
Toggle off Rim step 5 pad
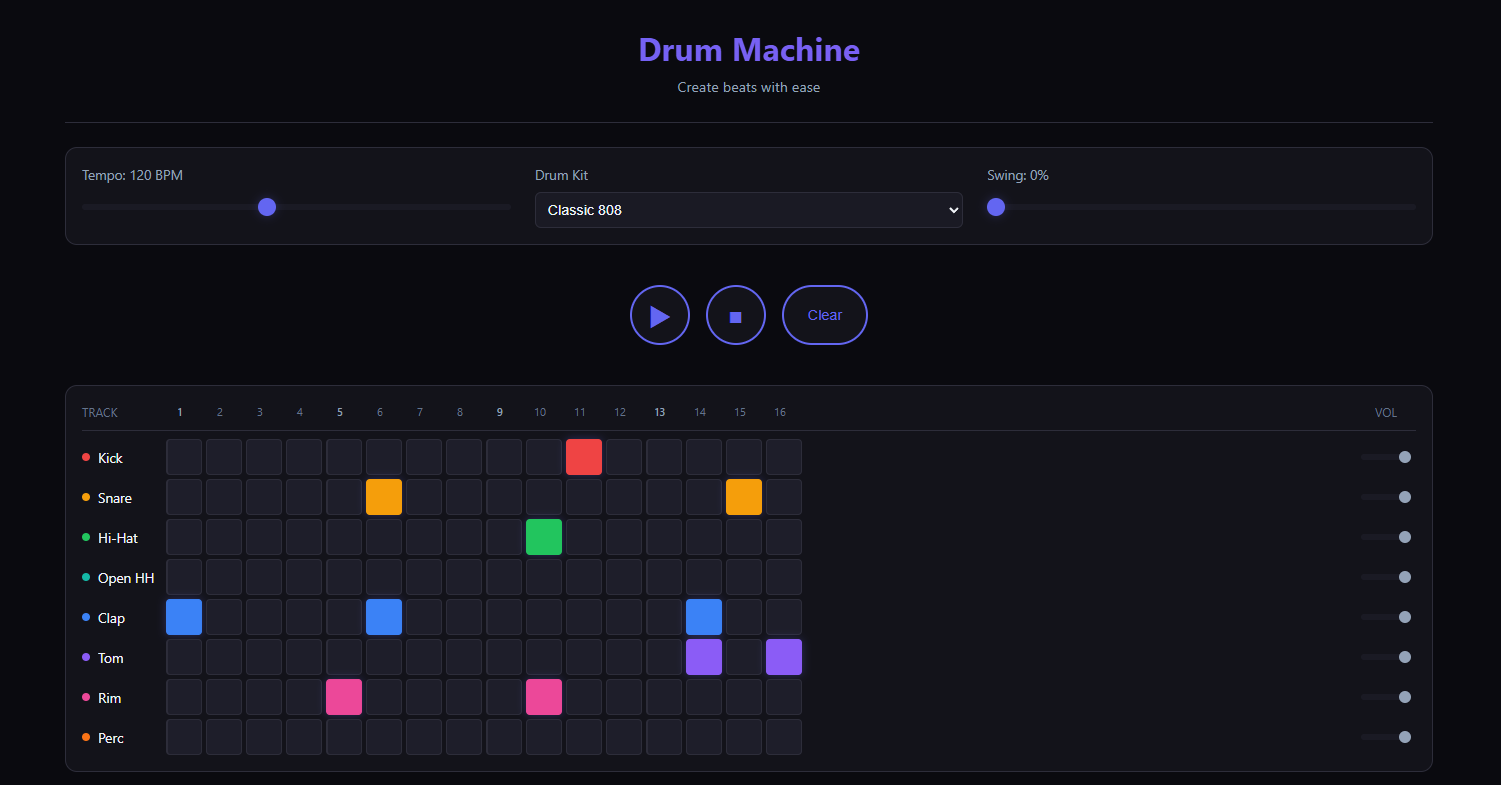point(344,697)
